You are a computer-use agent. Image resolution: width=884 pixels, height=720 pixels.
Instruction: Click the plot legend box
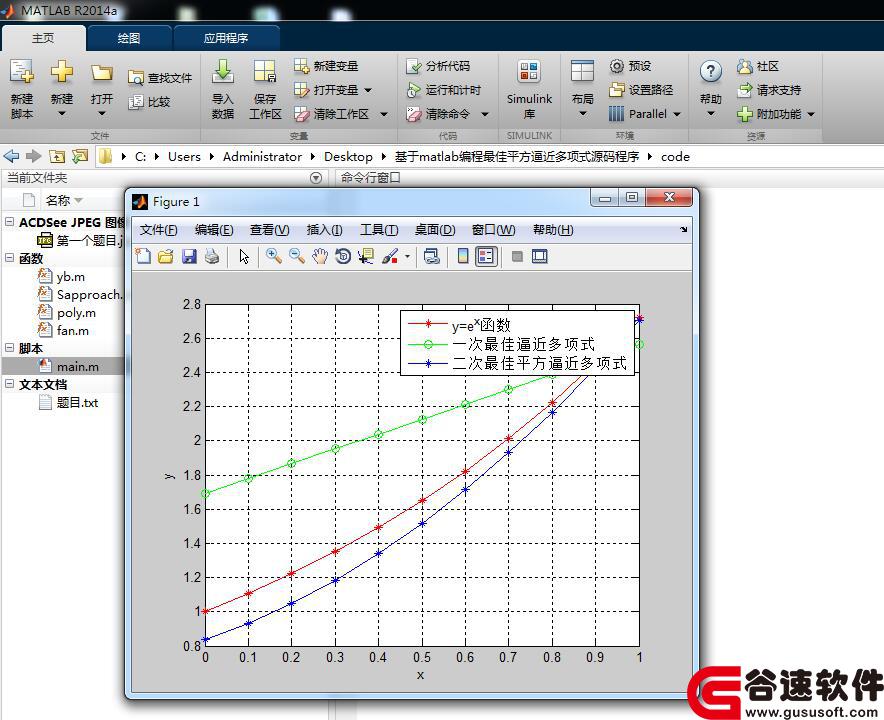(517, 343)
